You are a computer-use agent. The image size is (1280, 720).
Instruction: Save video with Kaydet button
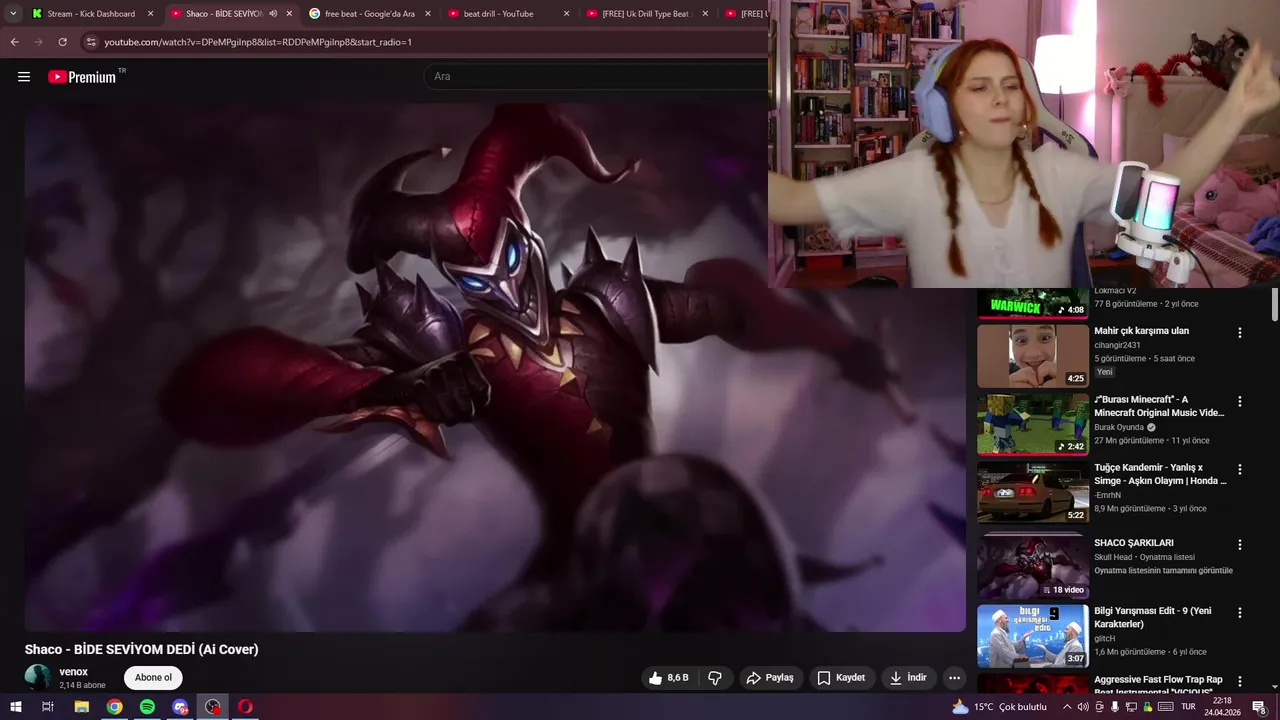(x=841, y=678)
